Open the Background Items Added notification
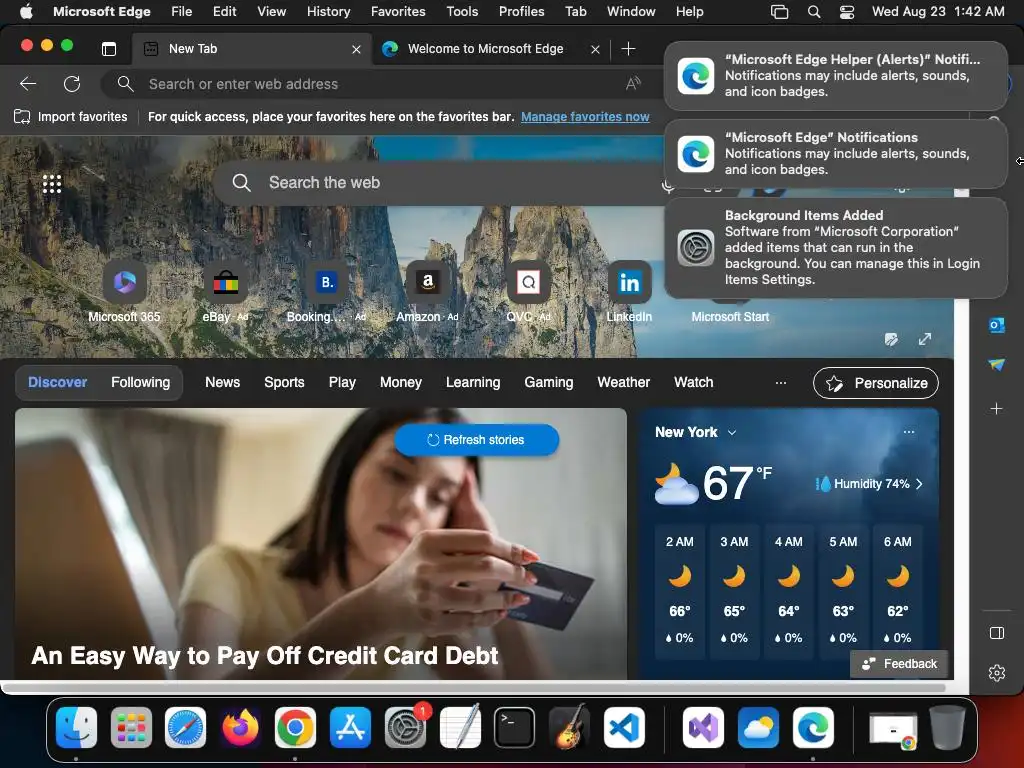The height and width of the screenshot is (768, 1024). [x=835, y=248]
